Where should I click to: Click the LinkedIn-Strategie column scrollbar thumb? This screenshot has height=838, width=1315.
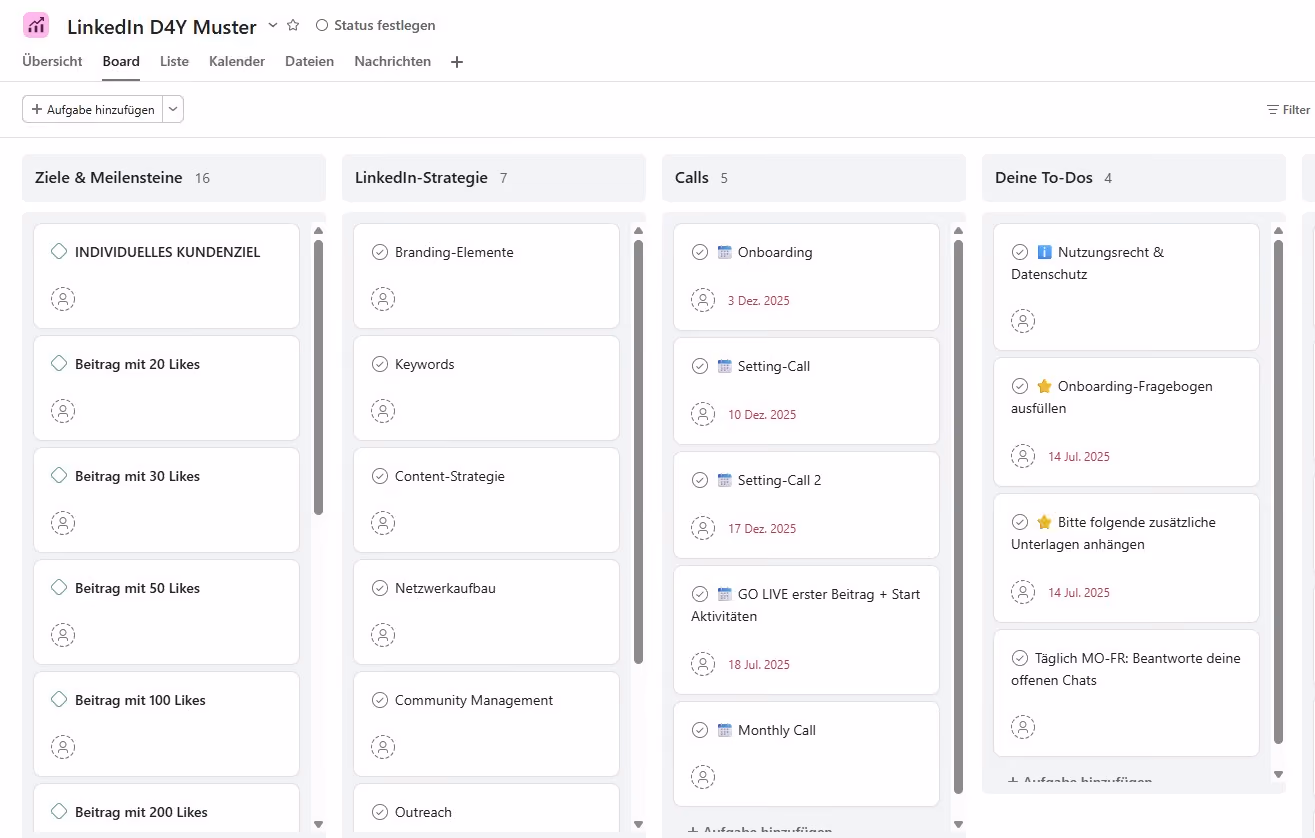[638, 452]
